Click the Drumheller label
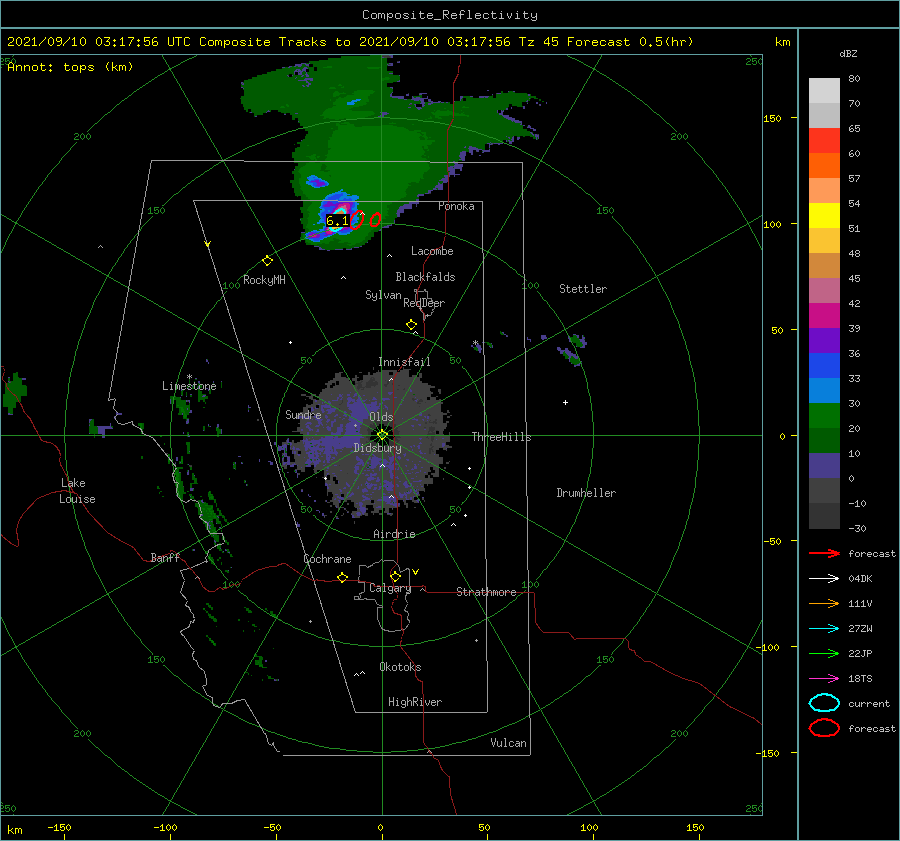This screenshot has width=900, height=841. [x=586, y=493]
